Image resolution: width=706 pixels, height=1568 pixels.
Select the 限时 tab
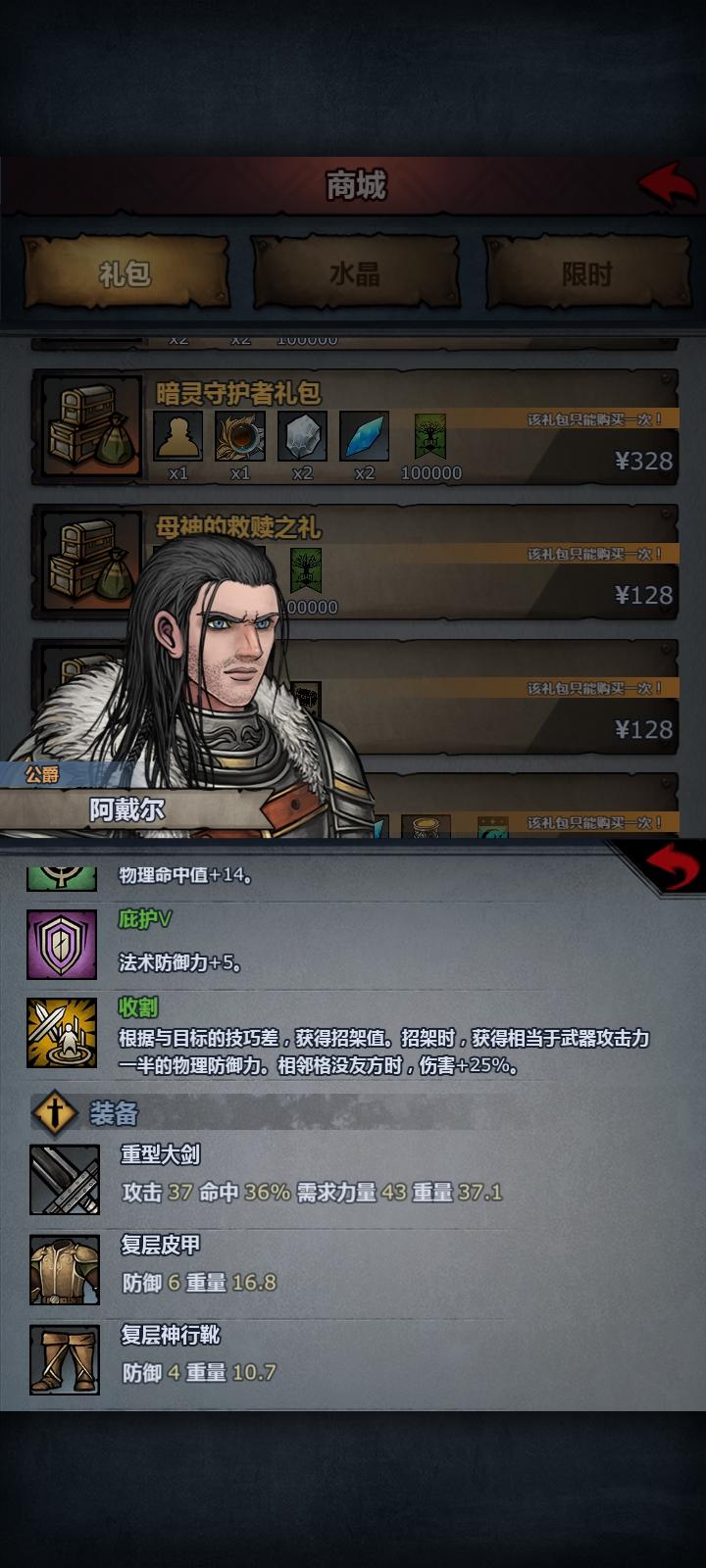tap(586, 273)
